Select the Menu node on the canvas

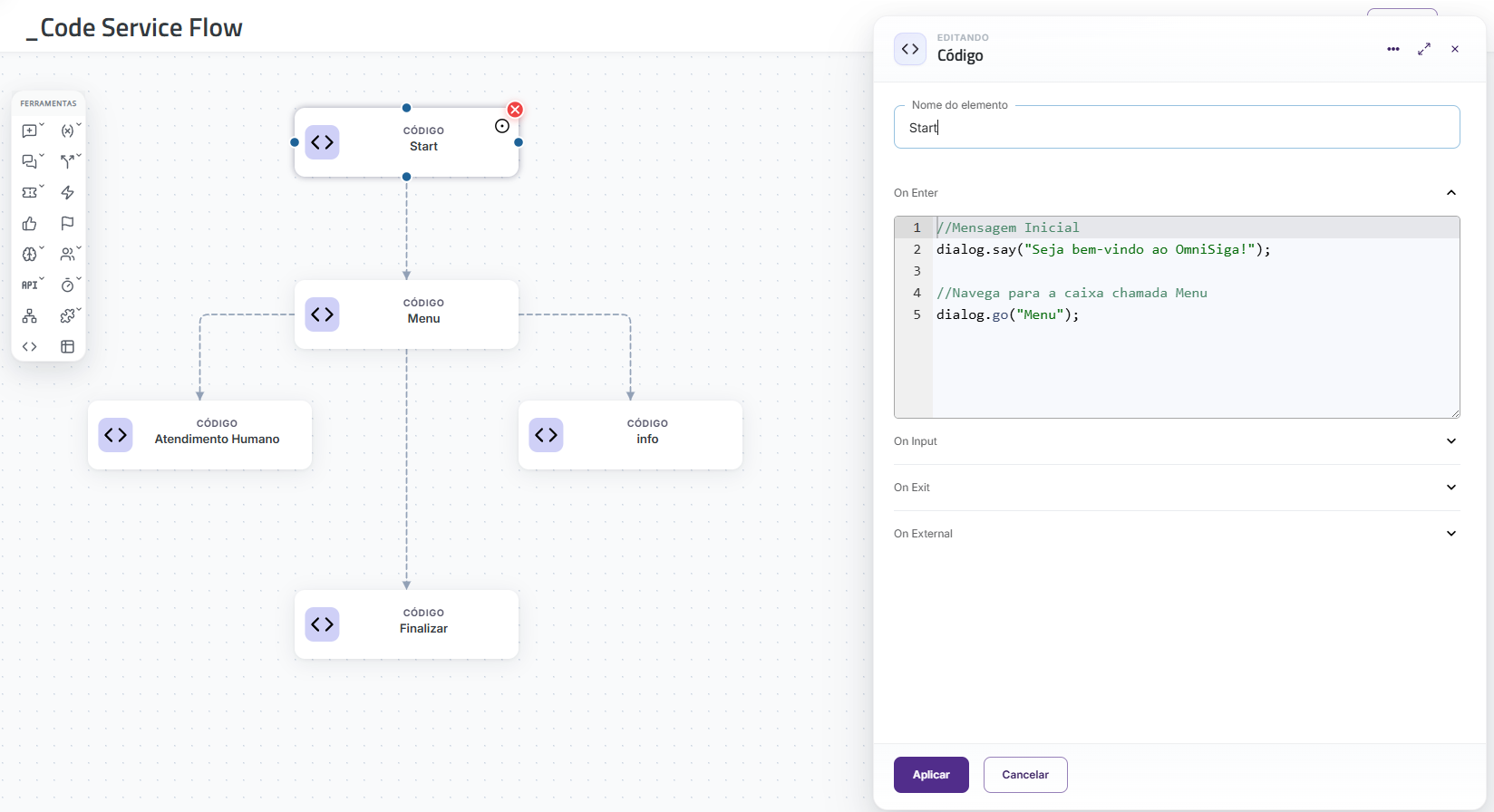tap(406, 314)
